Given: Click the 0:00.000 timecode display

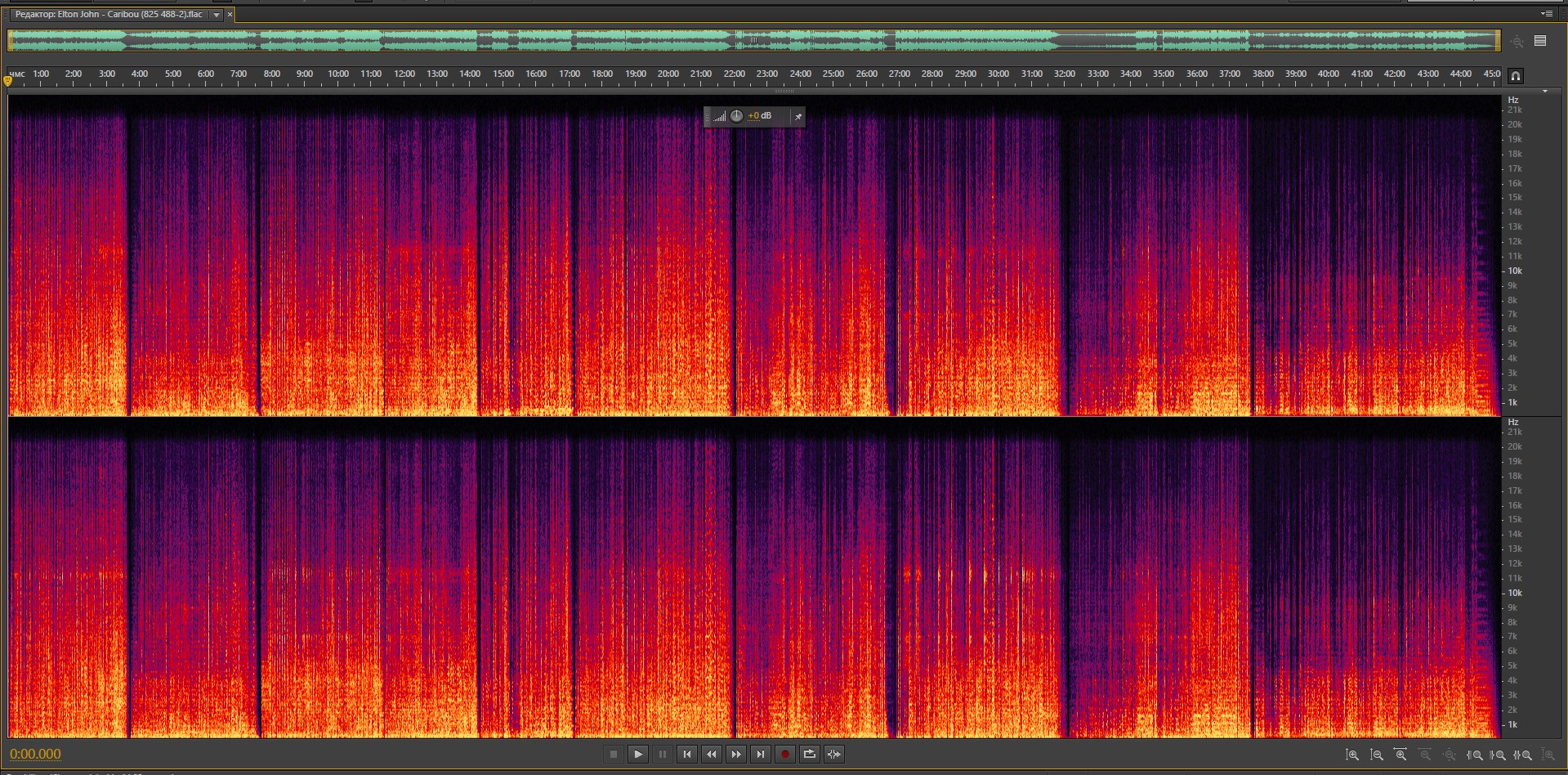Looking at the screenshot, I should [x=35, y=754].
